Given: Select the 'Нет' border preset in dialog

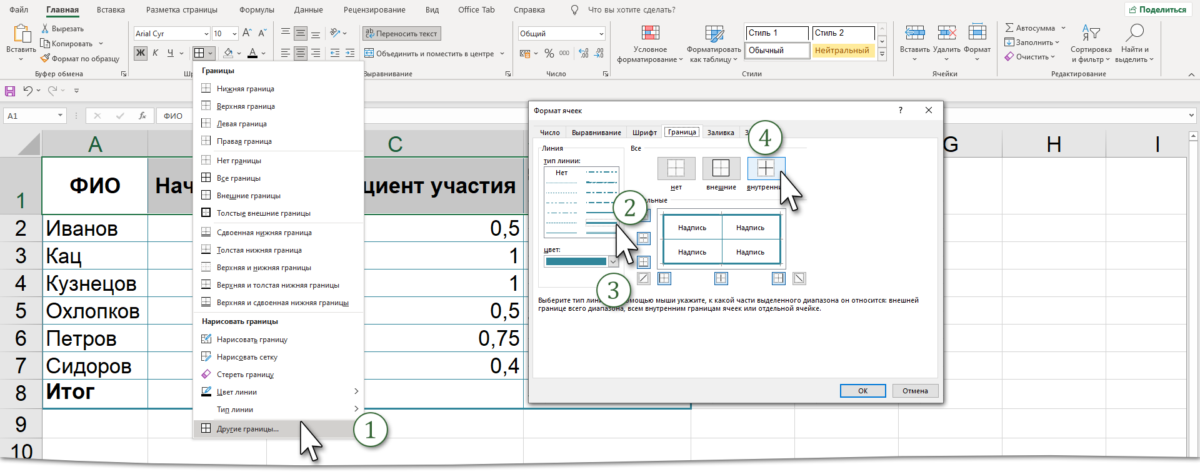Looking at the screenshot, I should (676, 170).
